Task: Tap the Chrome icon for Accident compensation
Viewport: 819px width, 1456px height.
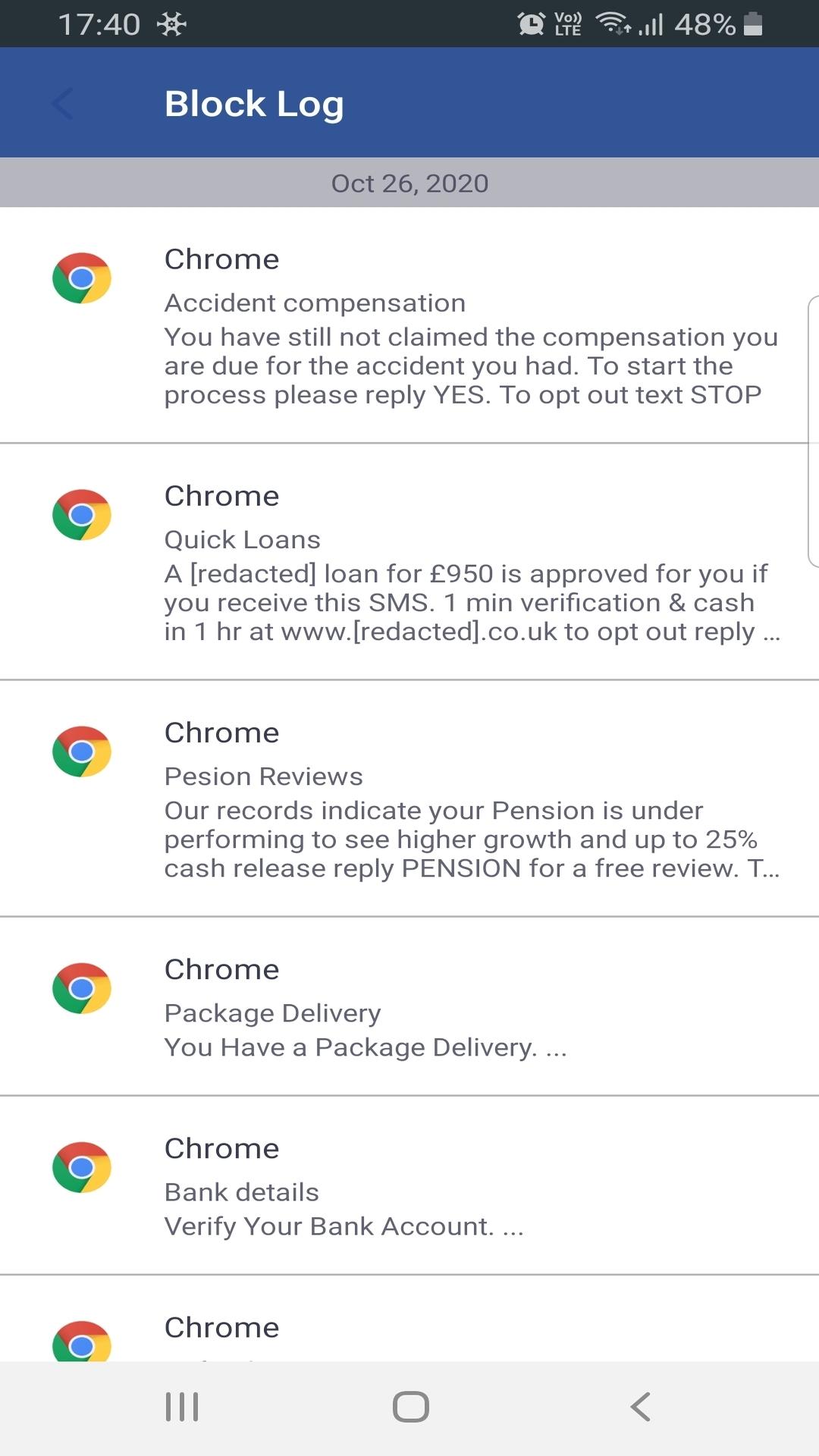Action: [x=82, y=278]
